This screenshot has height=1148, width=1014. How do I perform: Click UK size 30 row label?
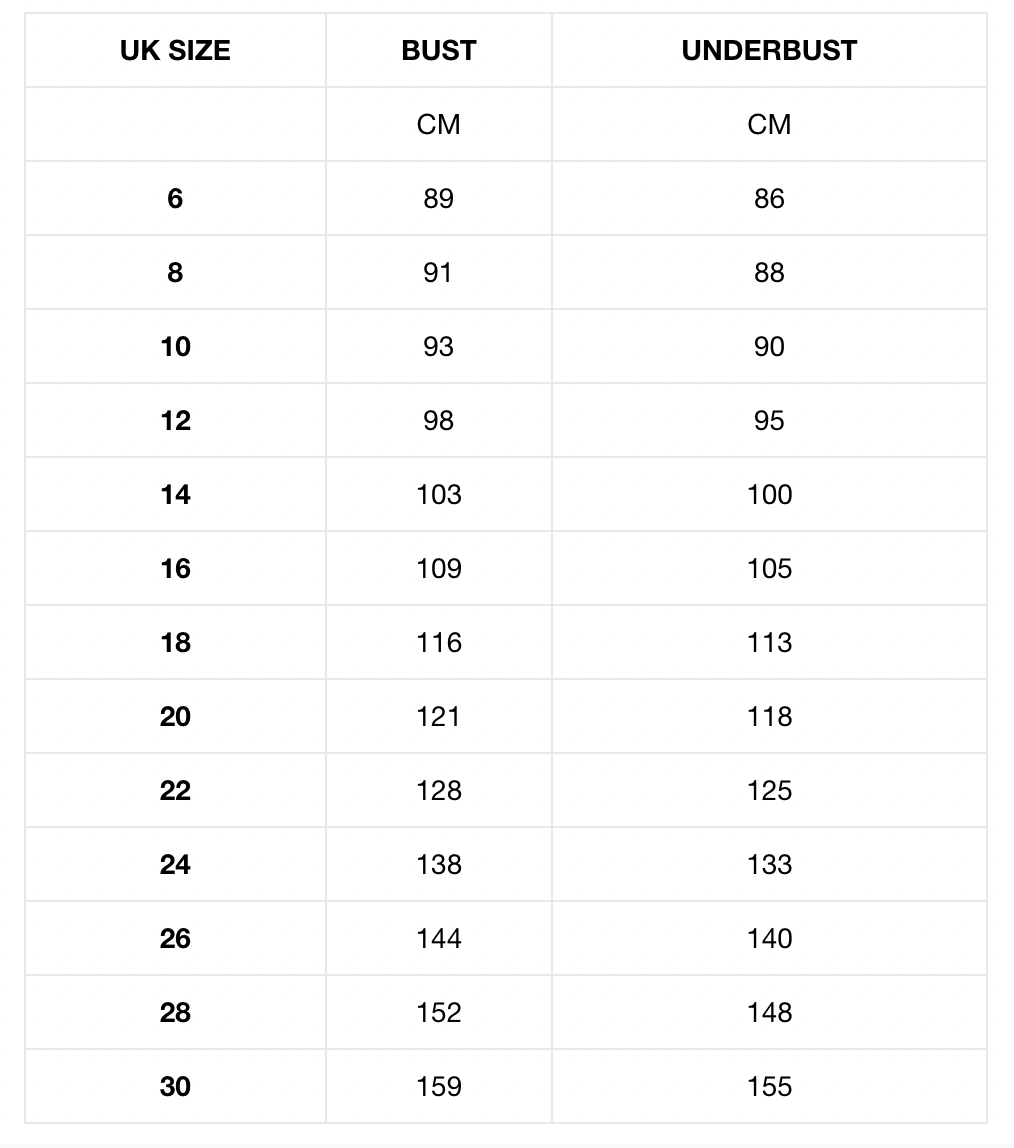[175, 1086]
